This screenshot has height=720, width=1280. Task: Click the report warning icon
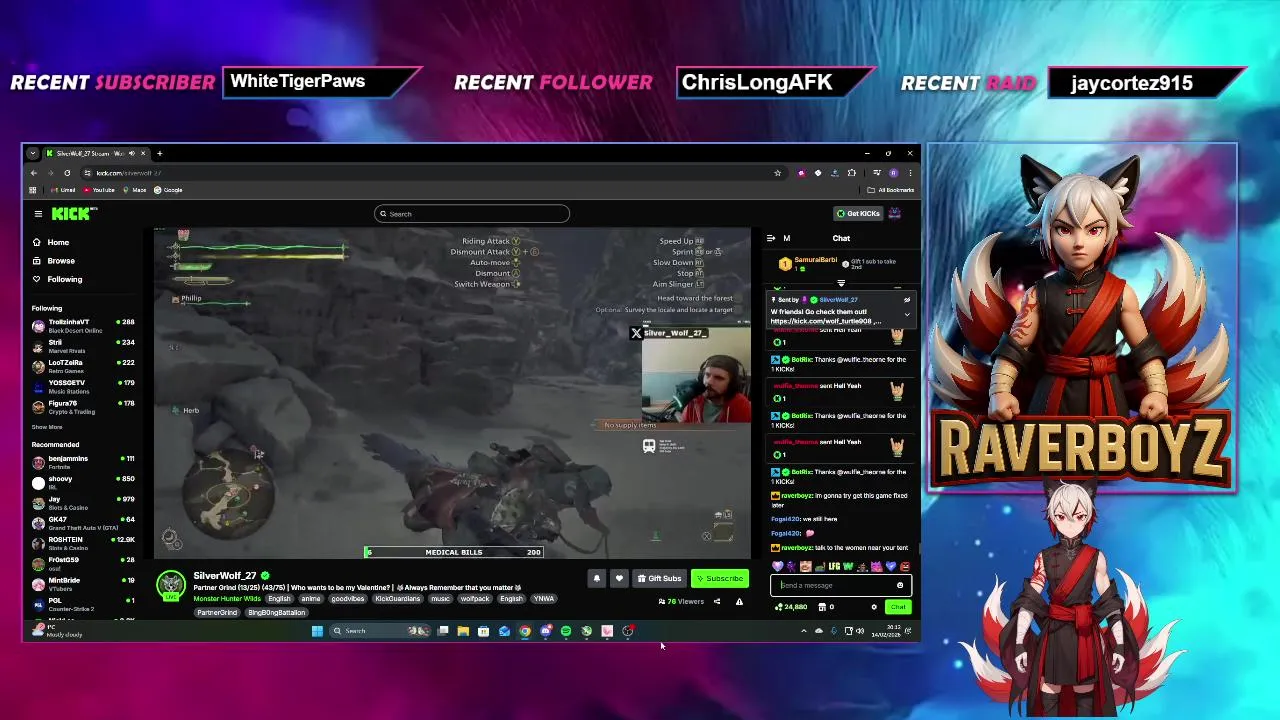[739, 601]
